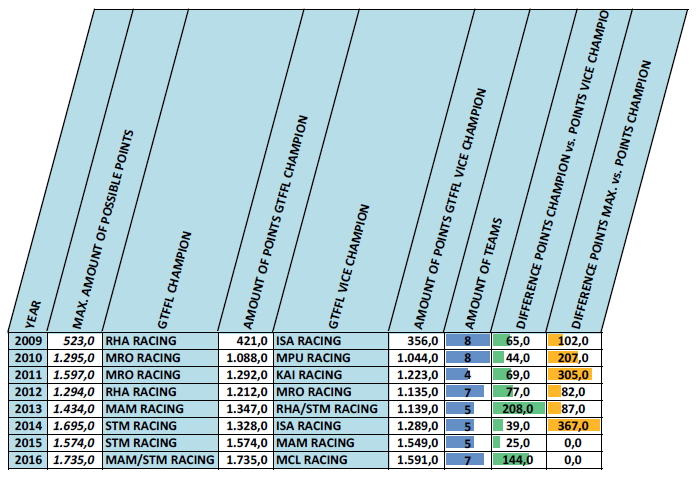Select orange bar cell 102,0

pyautogui.click(x=574, y=341)
